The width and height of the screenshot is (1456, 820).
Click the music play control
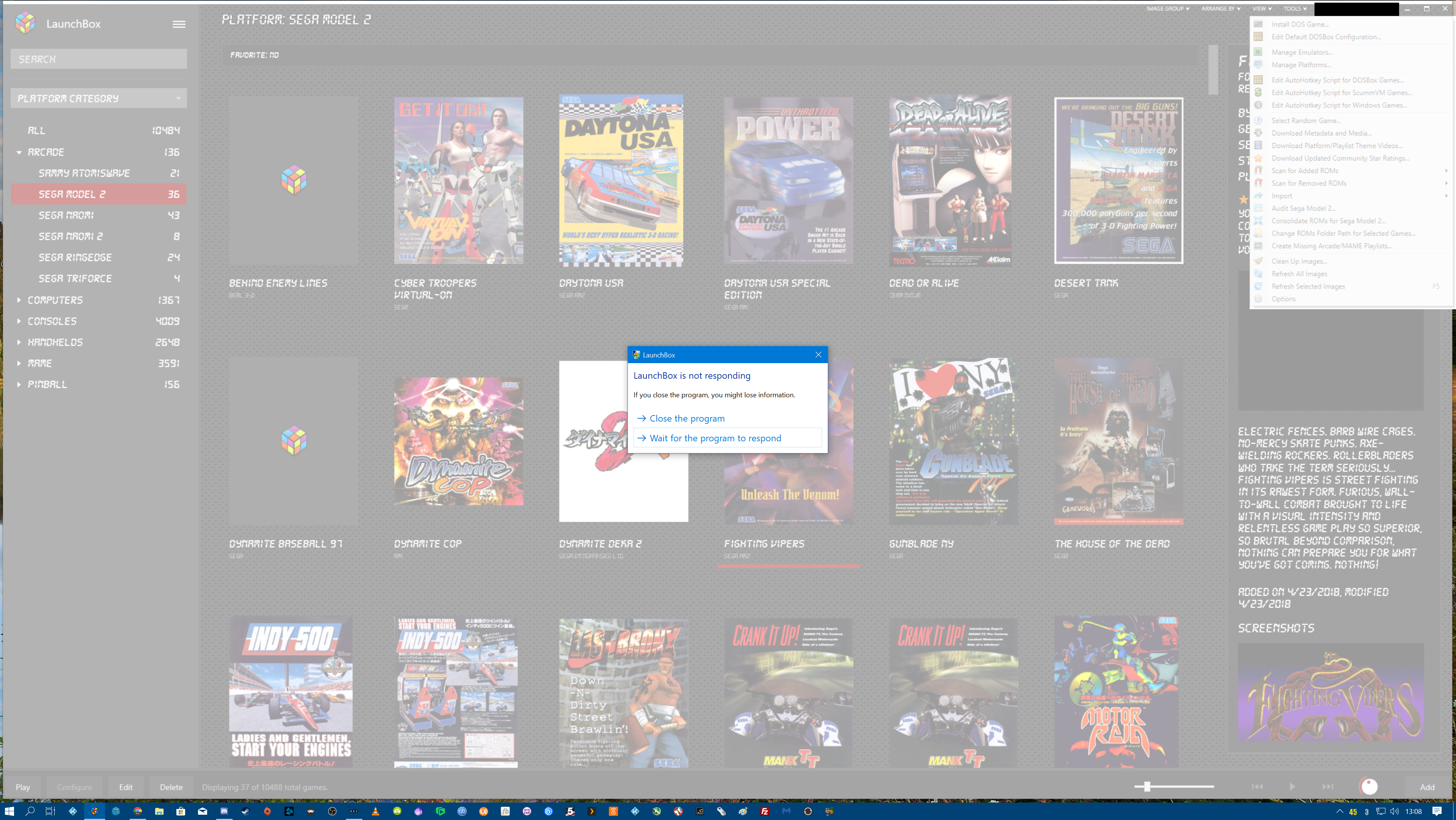1291,787
